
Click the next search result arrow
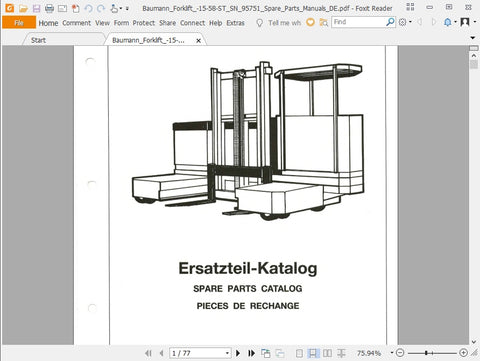(433, 22)
